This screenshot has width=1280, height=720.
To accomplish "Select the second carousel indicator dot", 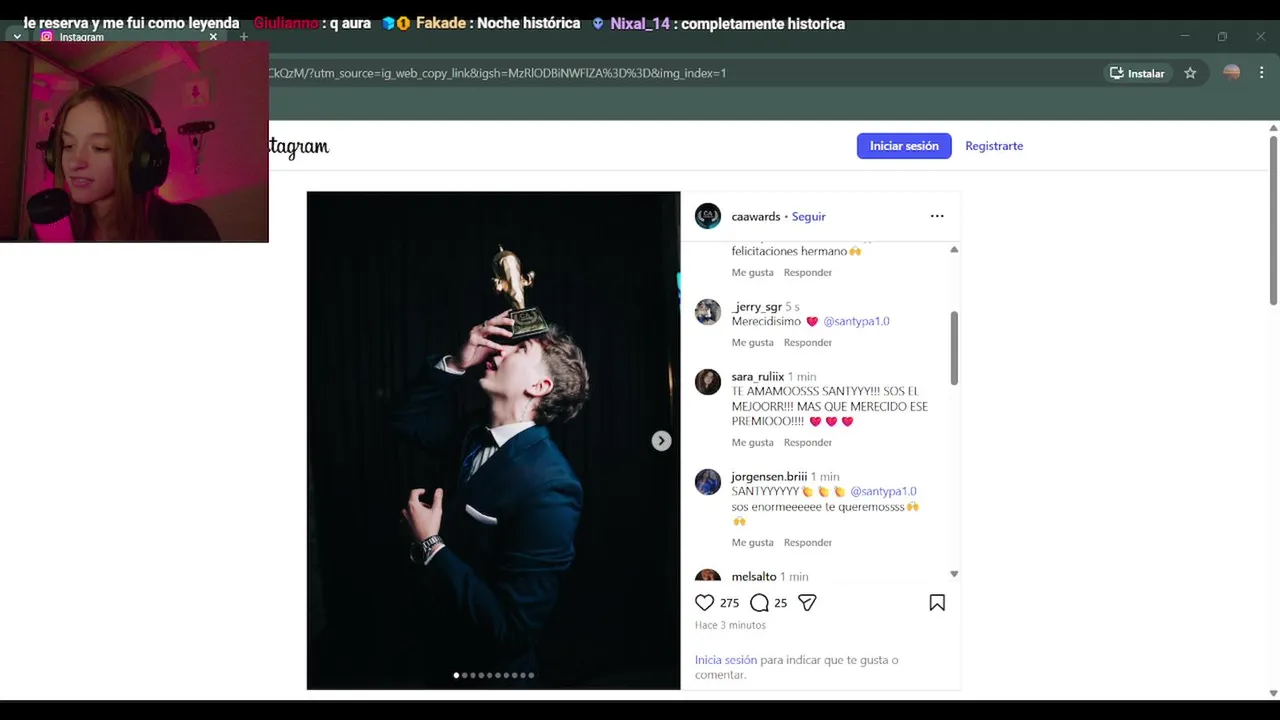I will tap(465, 675).
